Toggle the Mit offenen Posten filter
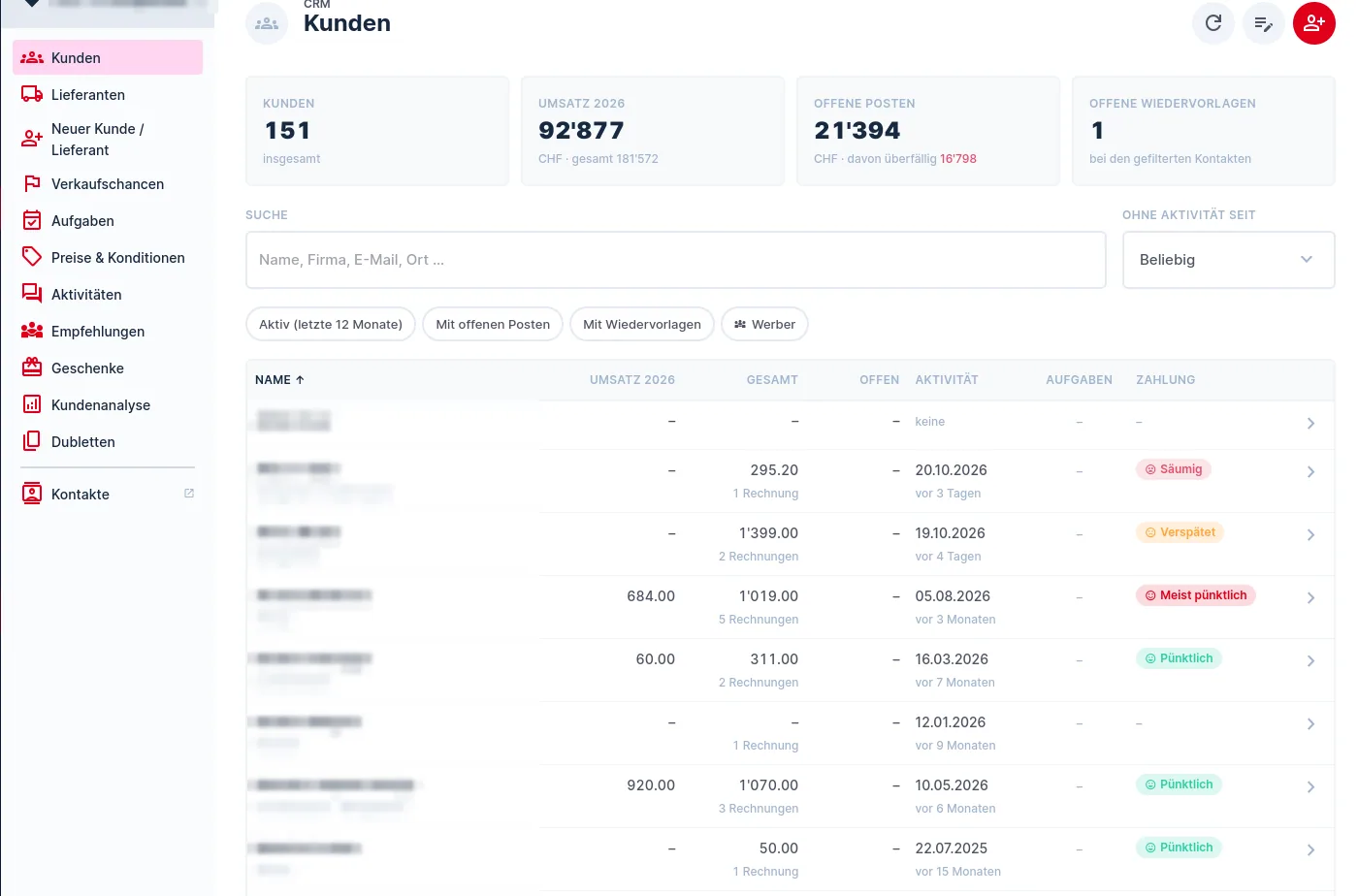The image size is (1358, 896). point(493,324)
